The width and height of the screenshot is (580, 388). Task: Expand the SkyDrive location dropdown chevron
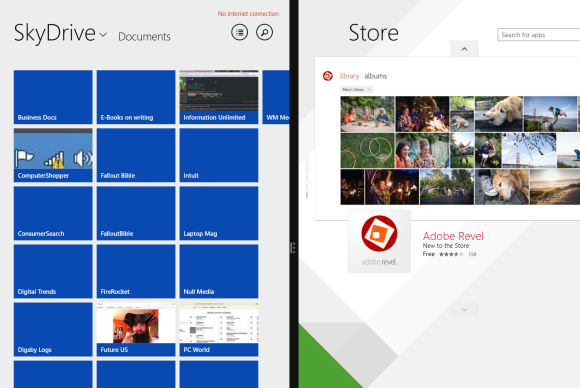pos(104,35)
